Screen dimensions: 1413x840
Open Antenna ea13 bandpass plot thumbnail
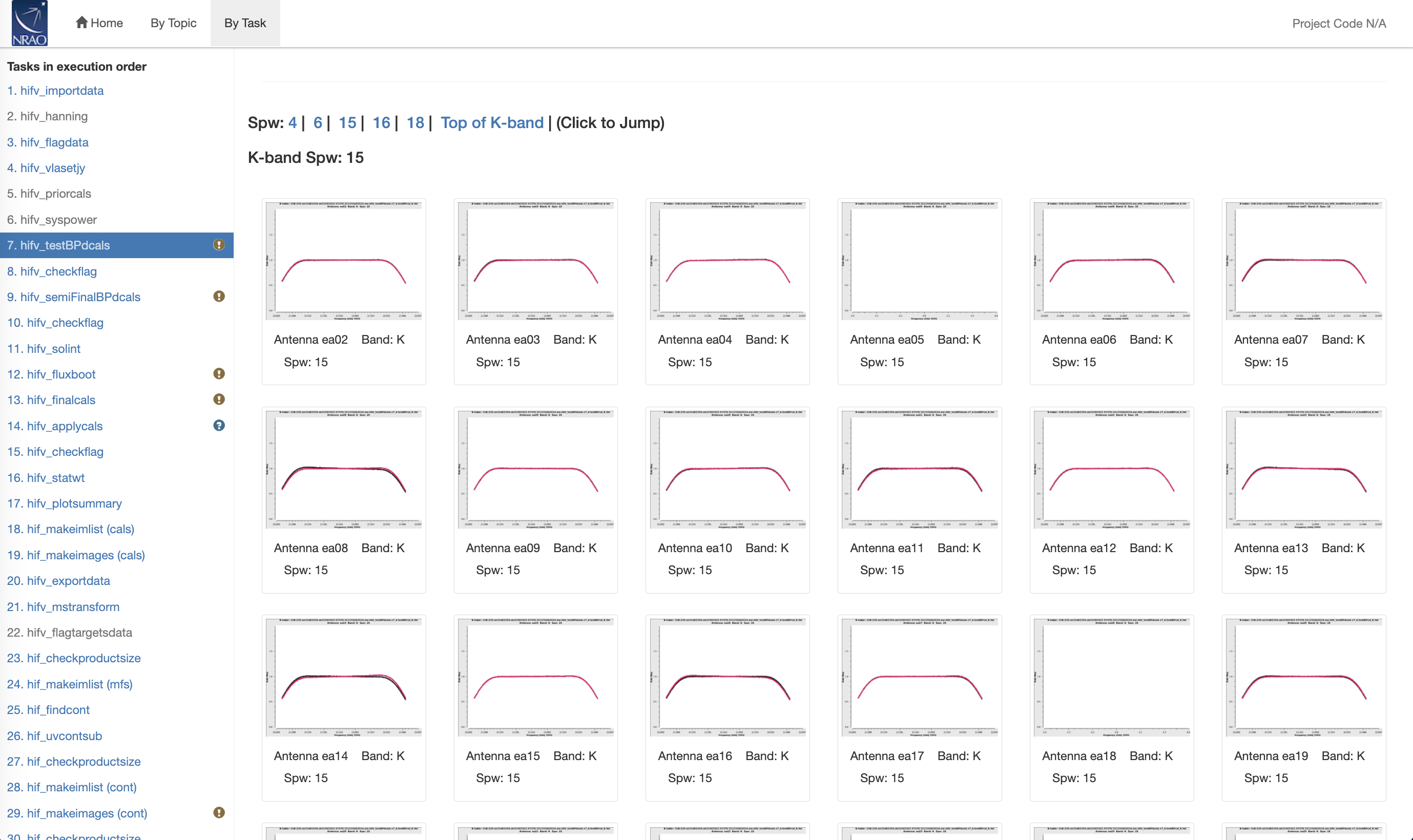(x=1304, y=469)
